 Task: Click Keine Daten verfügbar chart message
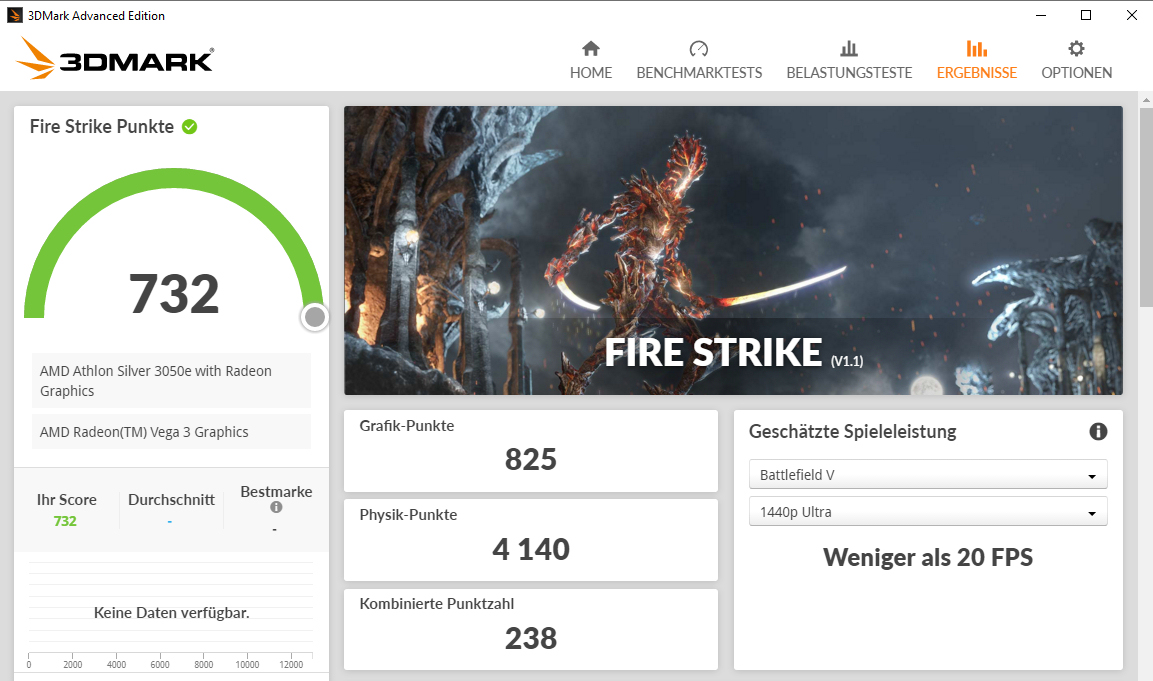click(171, 613)
